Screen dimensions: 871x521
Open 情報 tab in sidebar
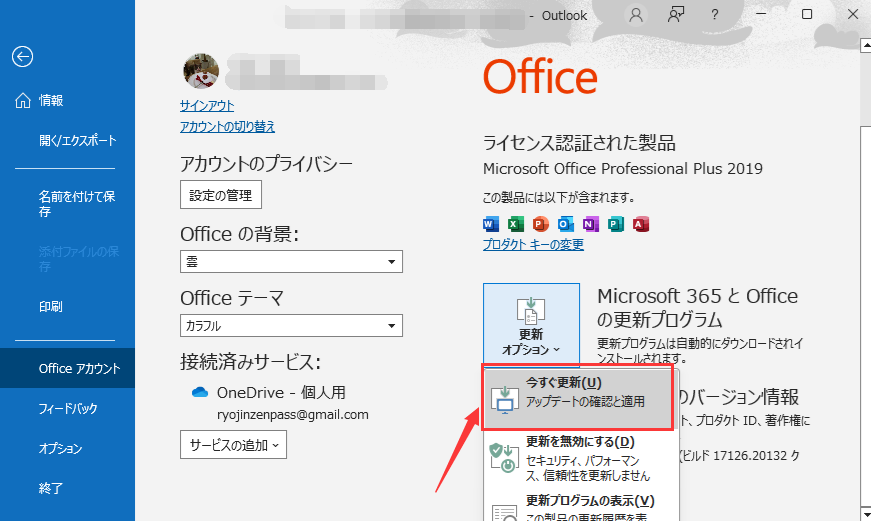point(67,101)
